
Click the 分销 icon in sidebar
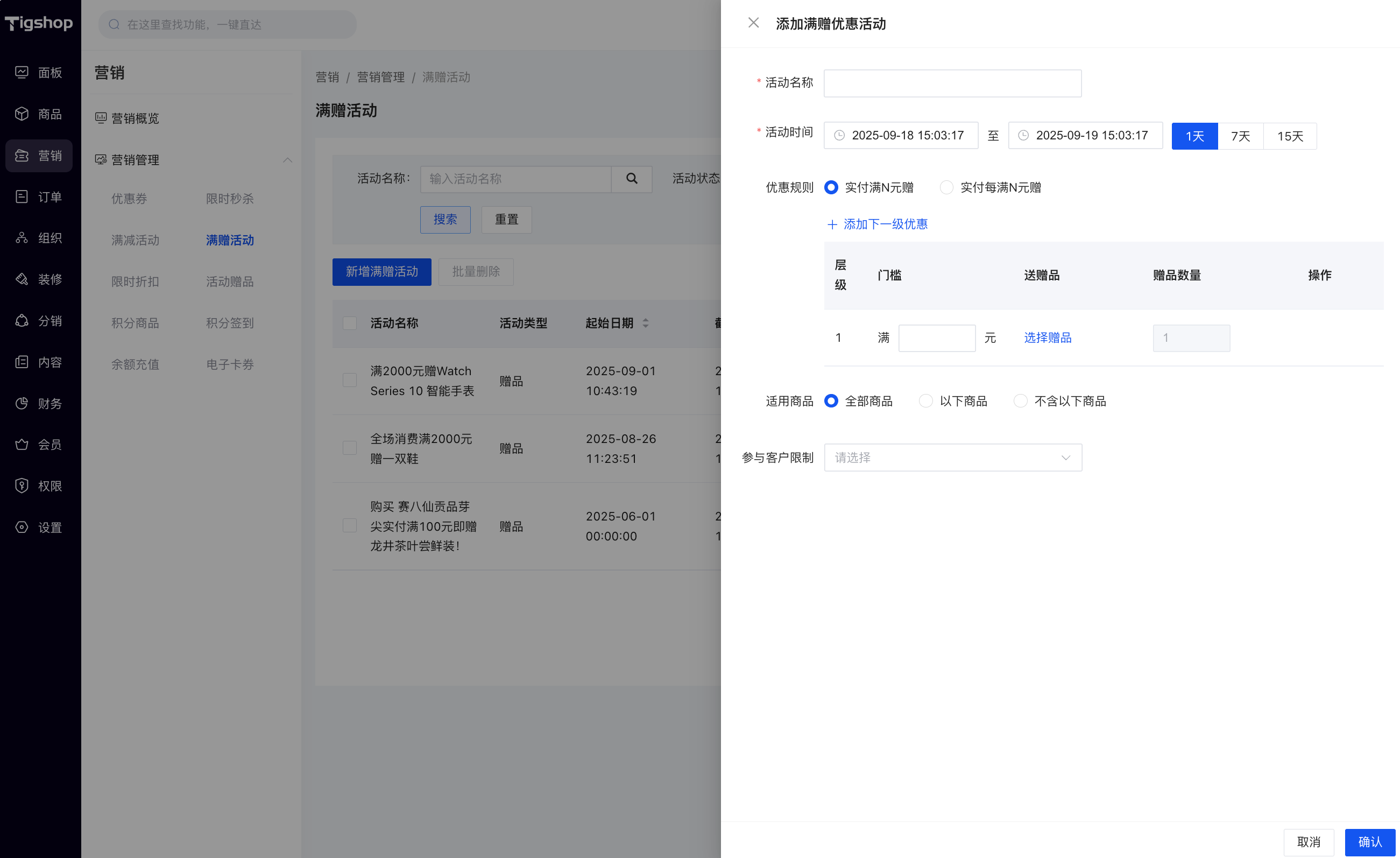click(22, 321)
